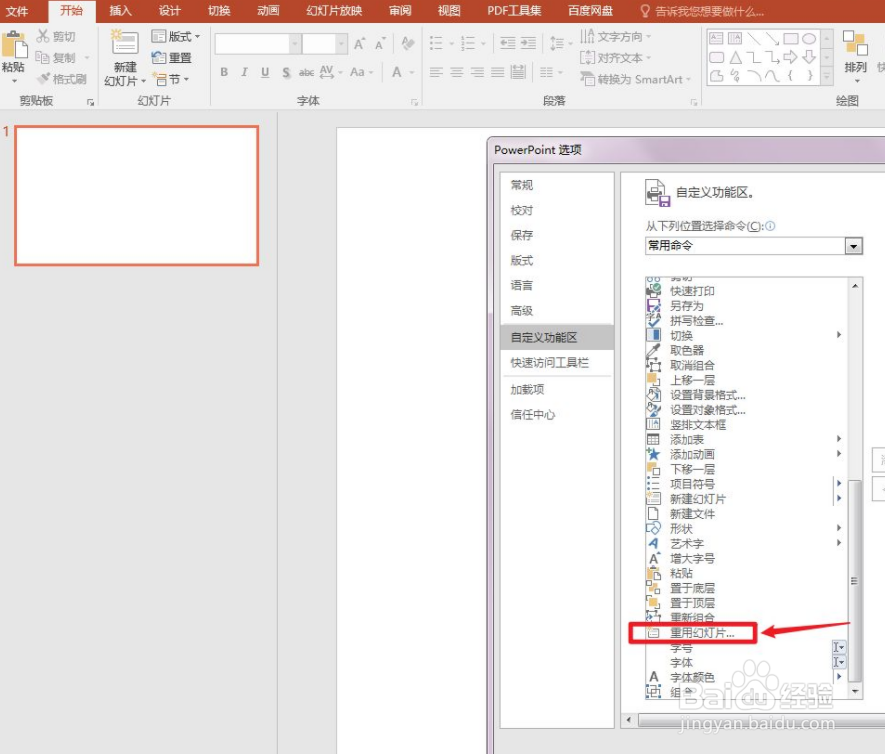Select the right arrow shape in gallery
Screen dimensions: 885x754
point(790,57)
